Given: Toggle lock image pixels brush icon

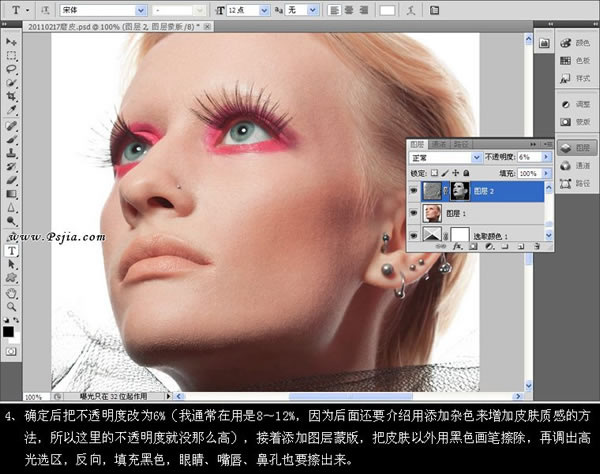Looking at the screenshot, I should point(445,173).
